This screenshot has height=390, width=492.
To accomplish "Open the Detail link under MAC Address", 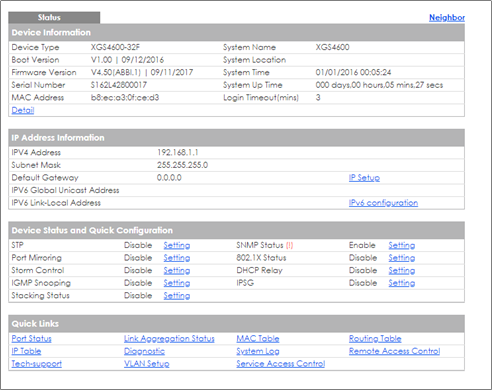I will tap(23, 110).
